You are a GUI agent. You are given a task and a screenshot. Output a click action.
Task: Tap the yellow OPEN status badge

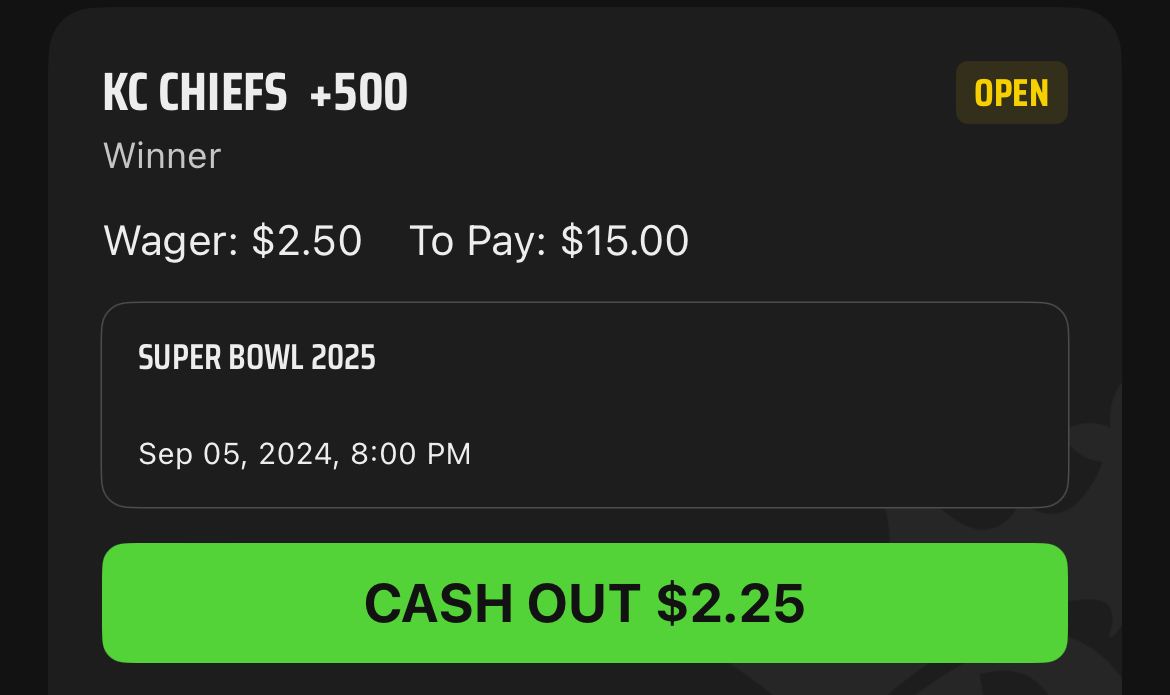pyautogui.click(x=1011, y=93)
